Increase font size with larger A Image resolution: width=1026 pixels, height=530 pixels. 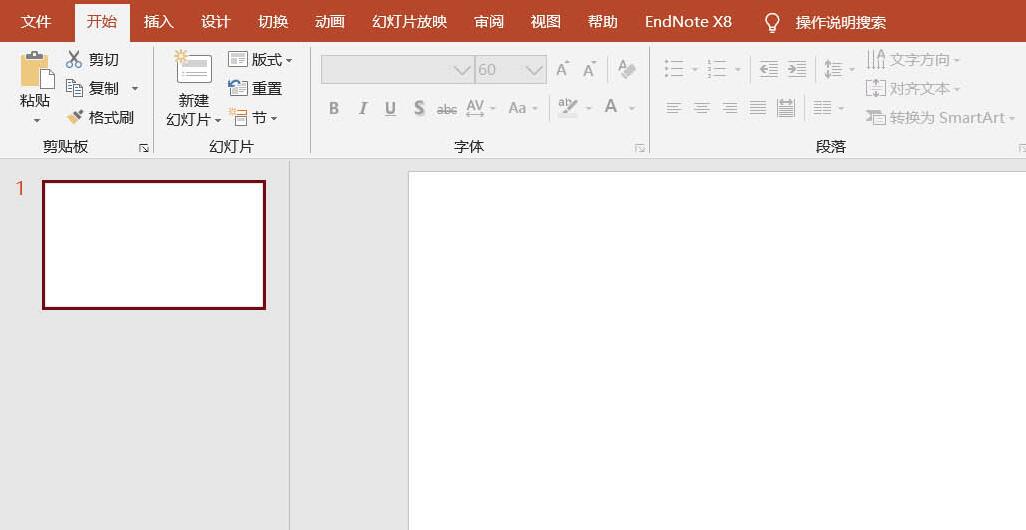(562, 69)
